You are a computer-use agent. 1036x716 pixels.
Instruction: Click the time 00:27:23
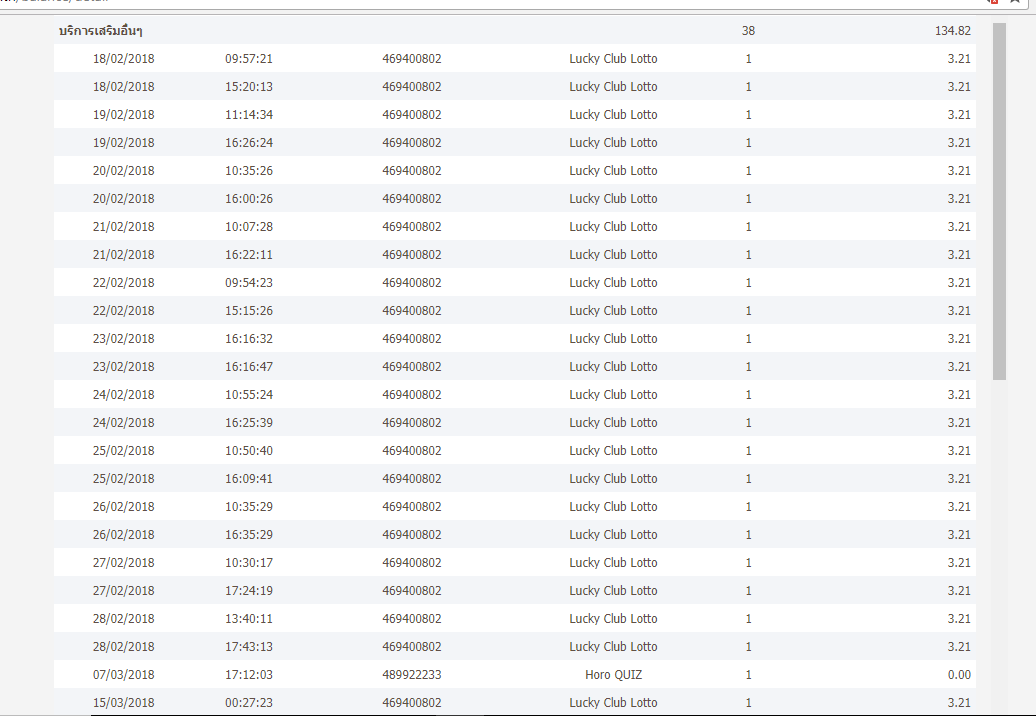pyautogui.click(x=249, y=703)
